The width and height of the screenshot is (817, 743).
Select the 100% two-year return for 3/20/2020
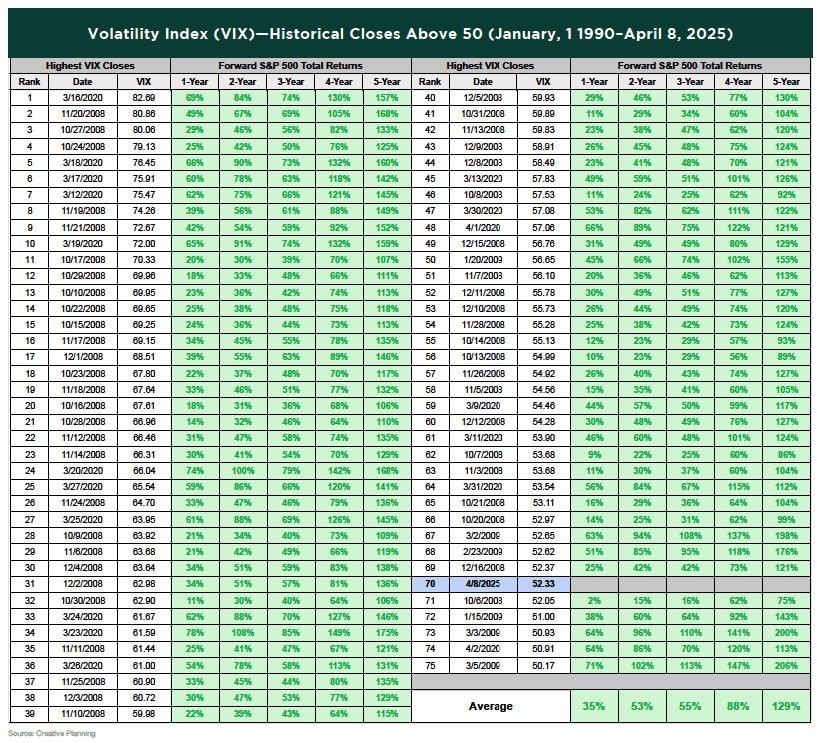241,469
